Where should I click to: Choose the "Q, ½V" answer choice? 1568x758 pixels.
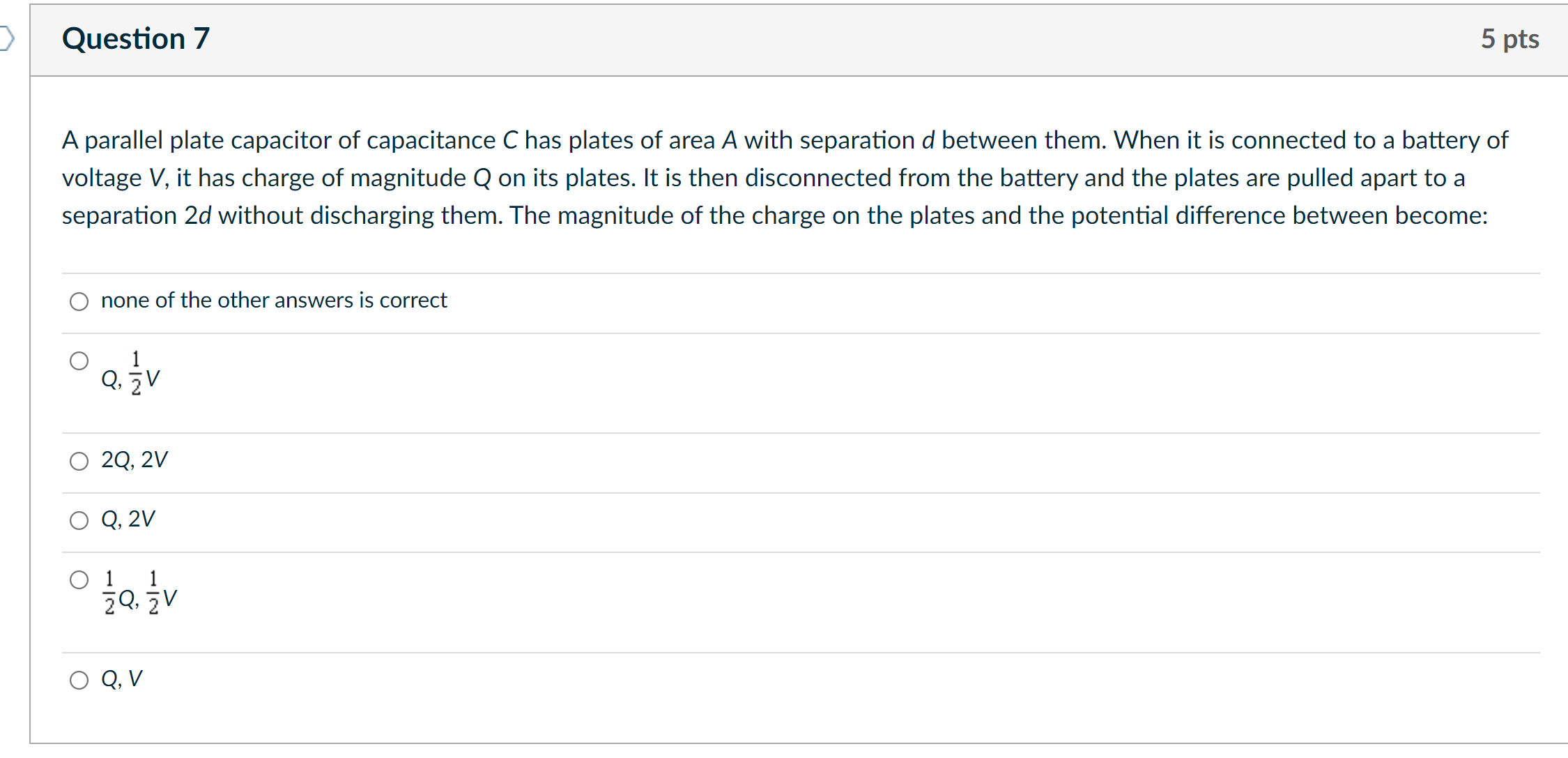79,360
